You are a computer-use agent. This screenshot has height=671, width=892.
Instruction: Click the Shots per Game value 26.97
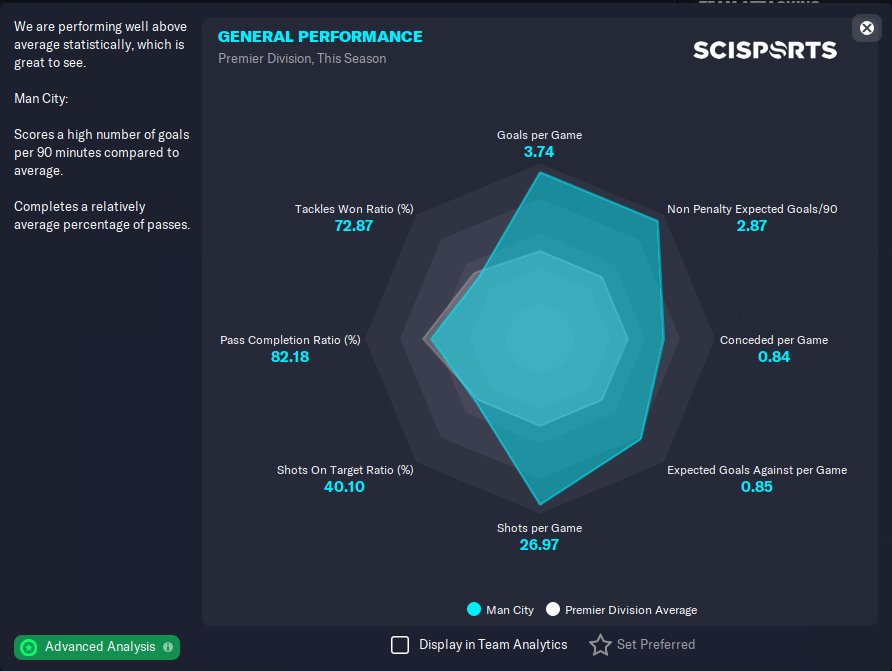pos(539,545)
